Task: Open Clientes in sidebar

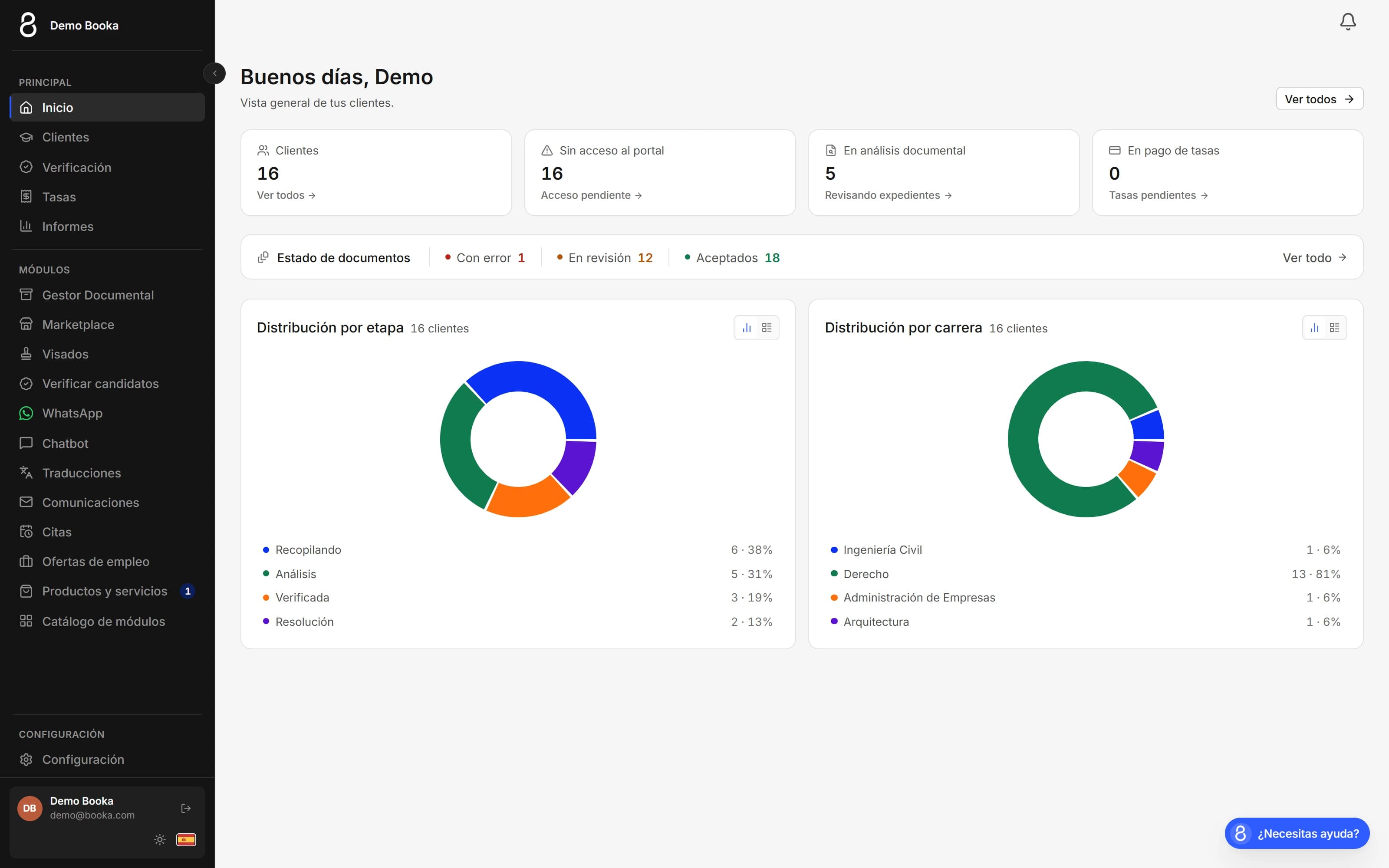Action: click(107, 137)
